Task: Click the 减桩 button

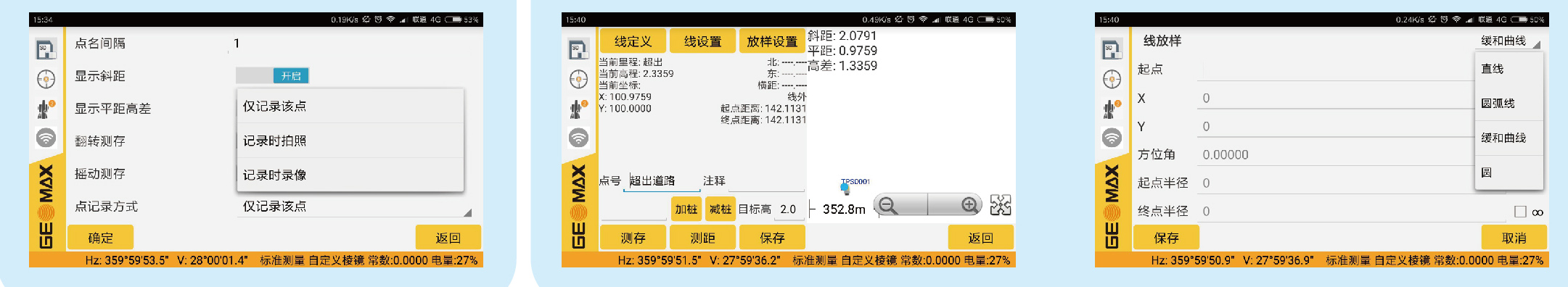Action: pos(721,209)
